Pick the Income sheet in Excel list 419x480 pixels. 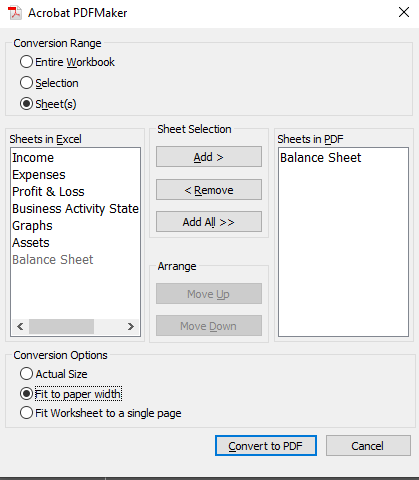tap(33, 158)
